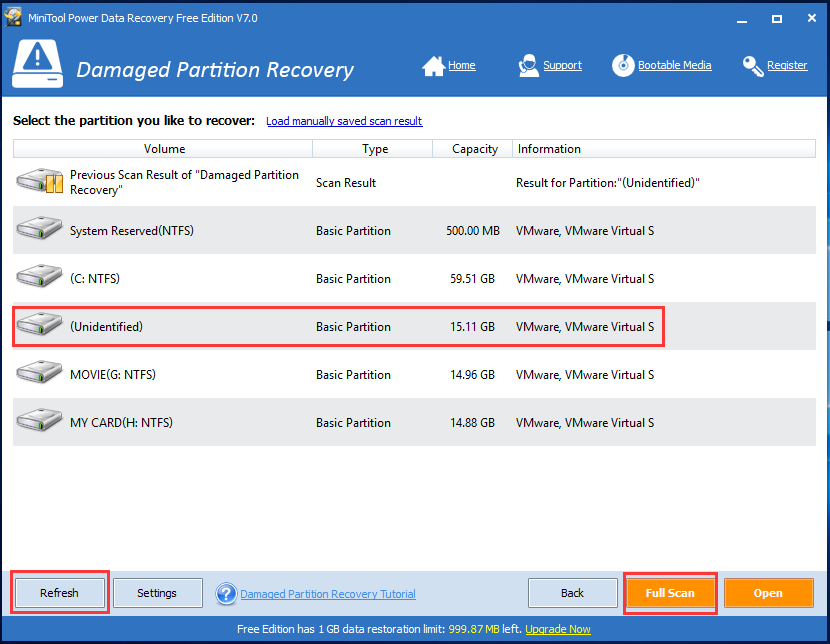The height and width of the screenshot is (644, 830).
Task: Open Load manually saved scan result link
Action: 344,121
